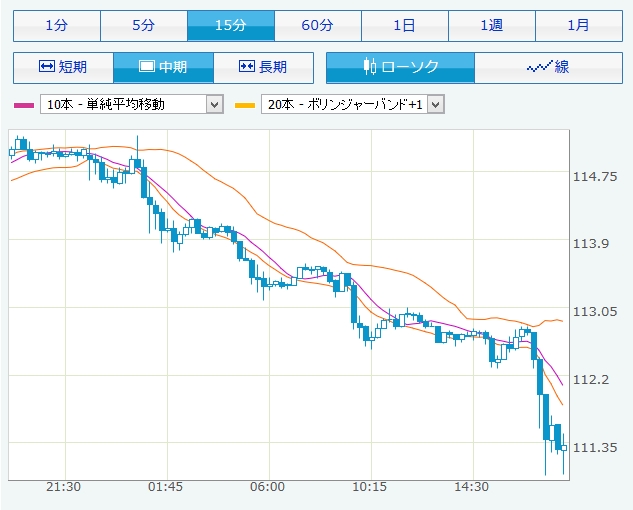Click the 21:30 time axis label
The width and height of the screenshot is (633, 510).
click(63, 487)
